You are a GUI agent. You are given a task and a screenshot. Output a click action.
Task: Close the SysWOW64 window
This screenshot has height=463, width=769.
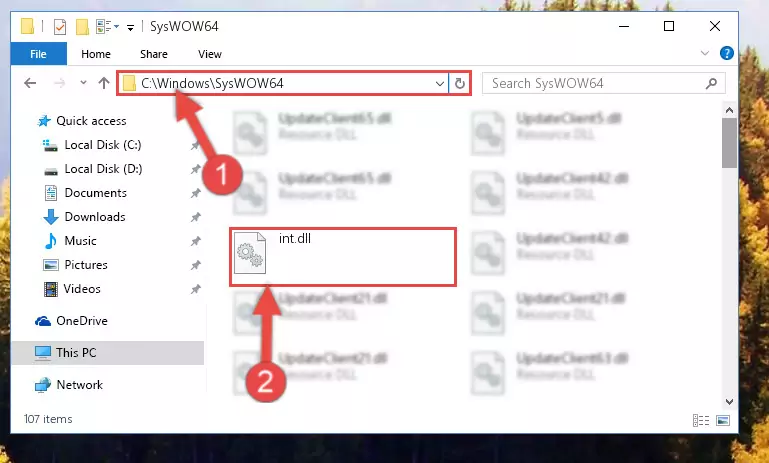715,26
